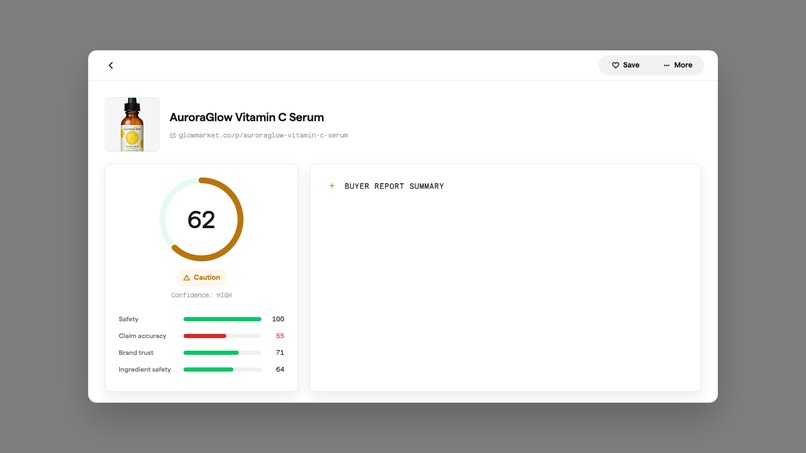Select the Safety score value 100
Viewport: 806px width, 453px height.
(x=278, y=319)
